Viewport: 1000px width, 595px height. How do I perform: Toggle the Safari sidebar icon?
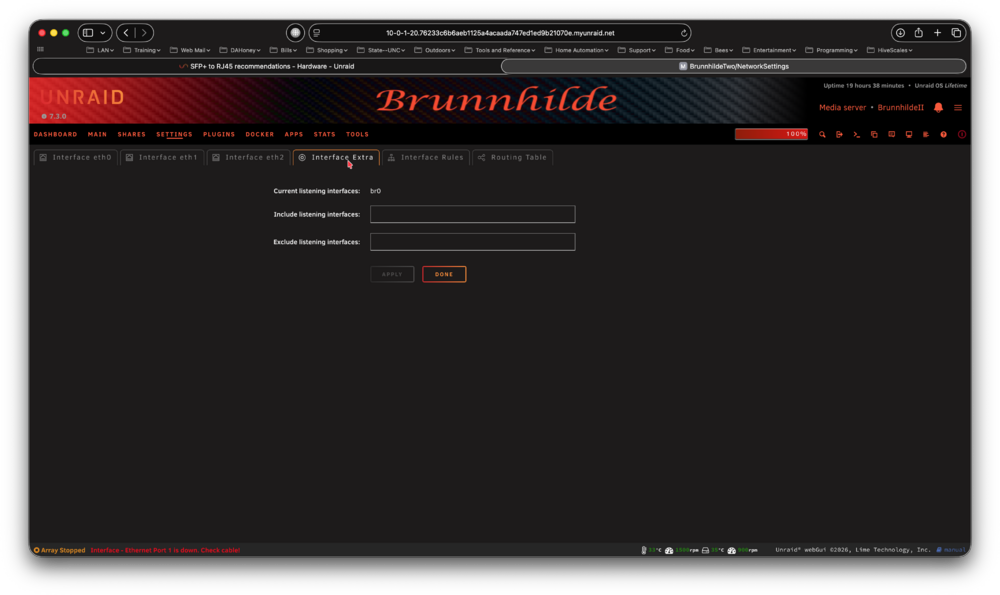click(88, 33)
